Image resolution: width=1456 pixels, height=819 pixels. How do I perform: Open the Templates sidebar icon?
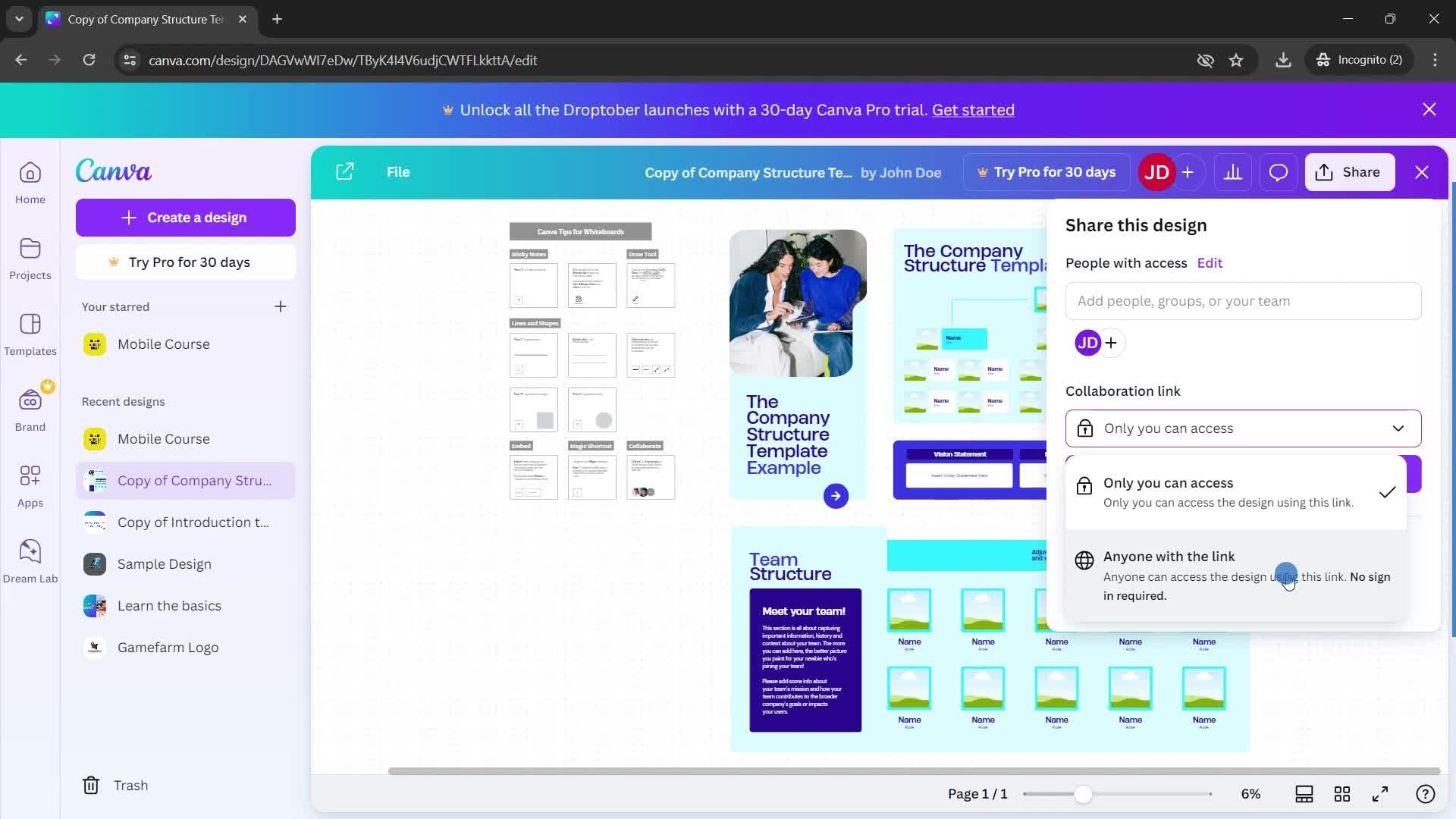30,334
